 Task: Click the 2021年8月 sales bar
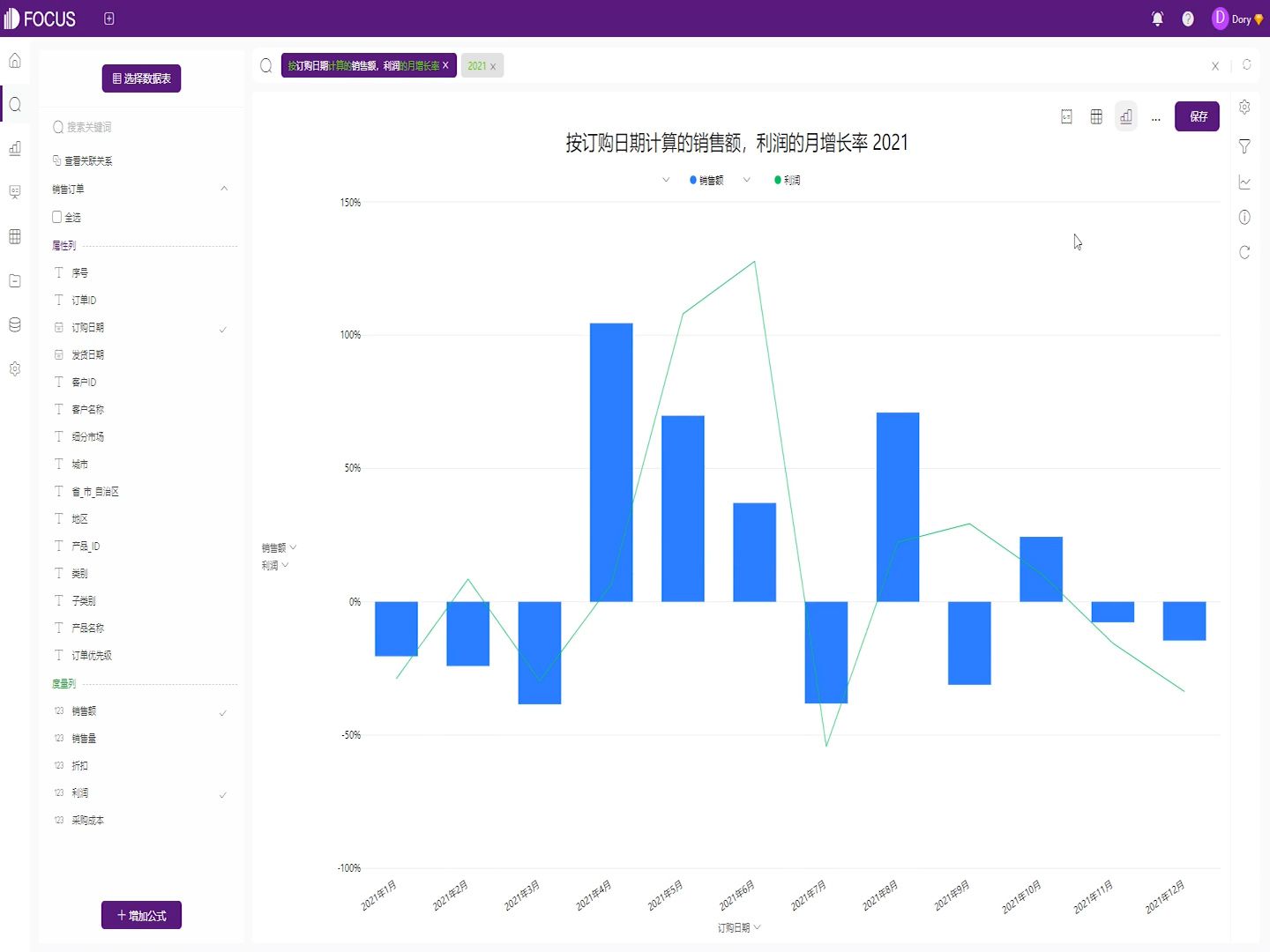click(898, 507)
